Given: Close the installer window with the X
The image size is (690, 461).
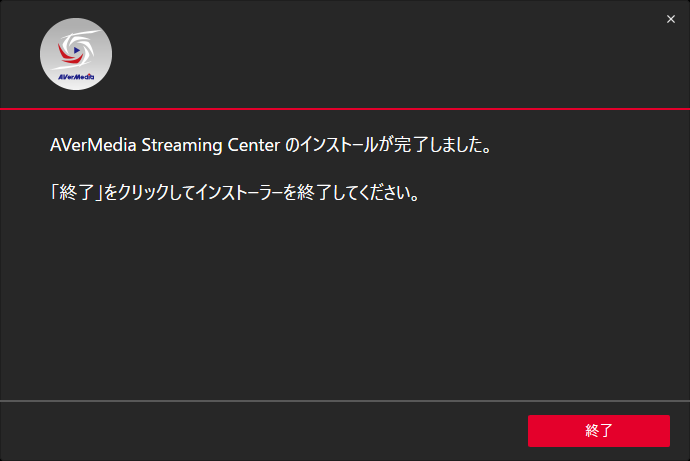Looking at the screenshot, I should (671, 19).
